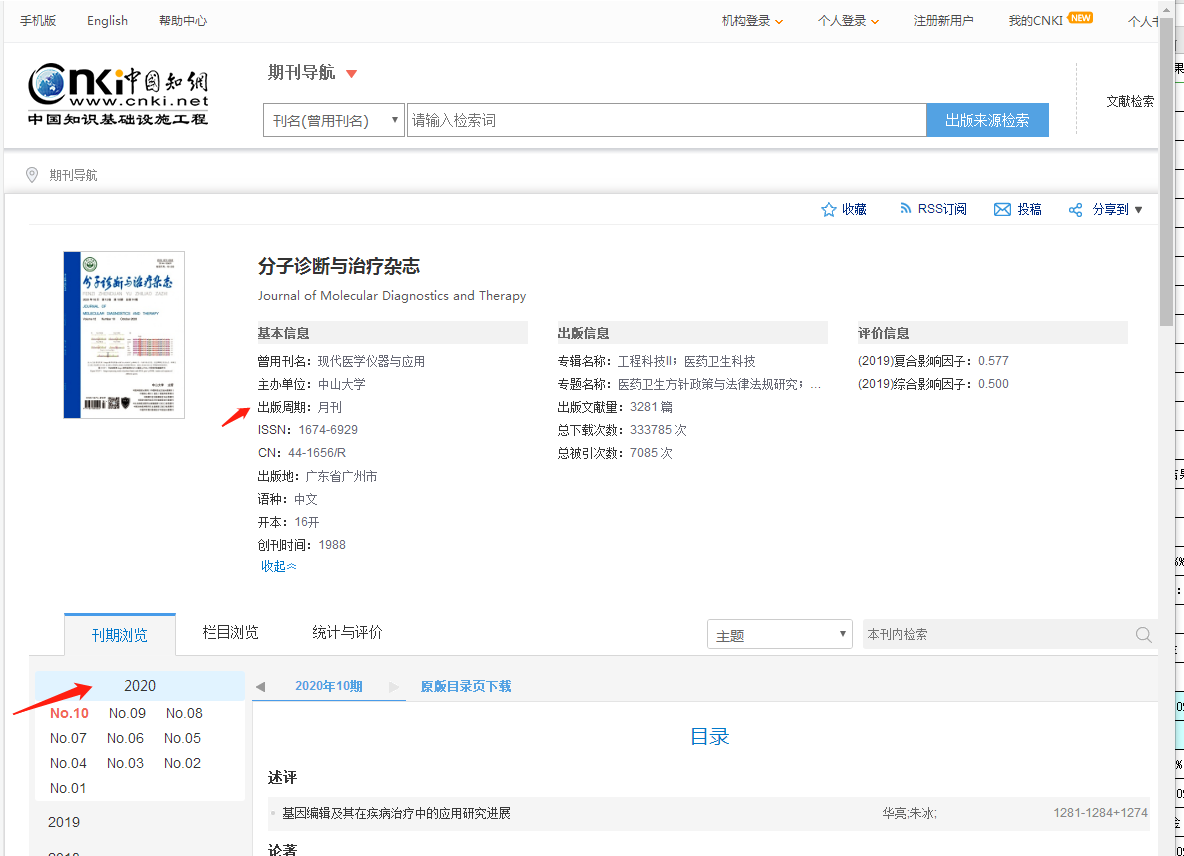Select issue No.09 of 2020
The image size is (1184, 856).
pos(127,713)
